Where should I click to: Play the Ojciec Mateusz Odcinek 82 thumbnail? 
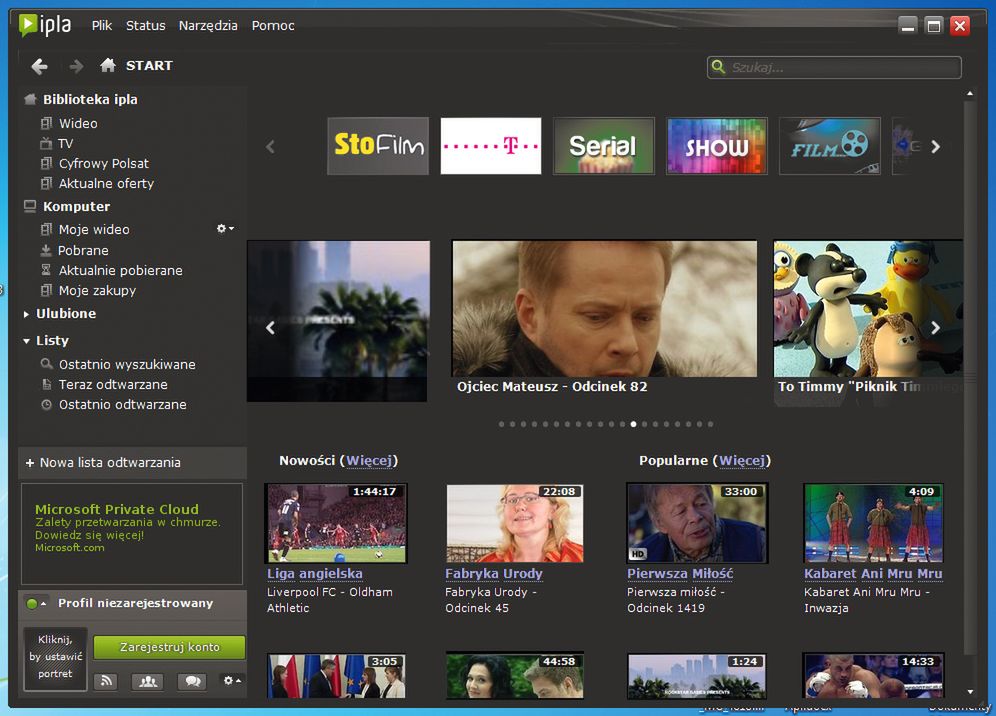pyautogui.click(x=604, y=308)
